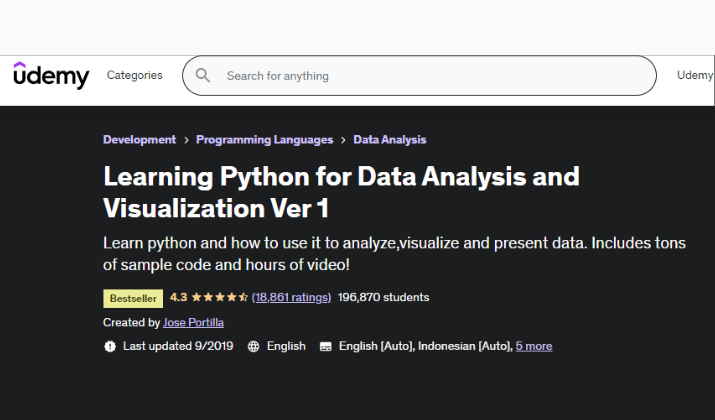
Task: Go to the Development breadcrumb
Action: point(139,140)
